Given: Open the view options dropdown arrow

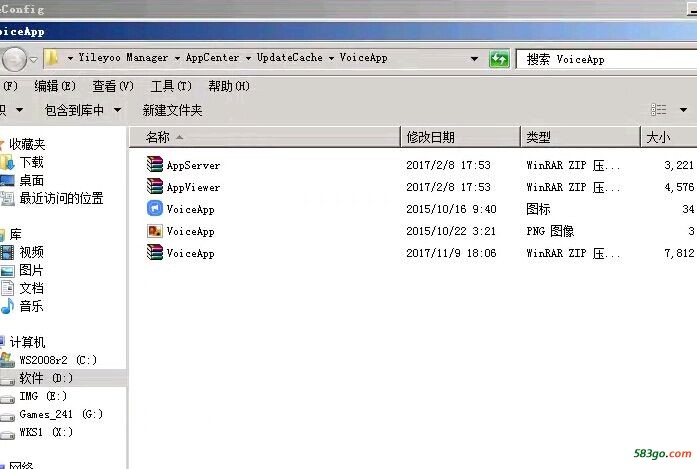Looking at the screenshot, I should tap(683, 109).
